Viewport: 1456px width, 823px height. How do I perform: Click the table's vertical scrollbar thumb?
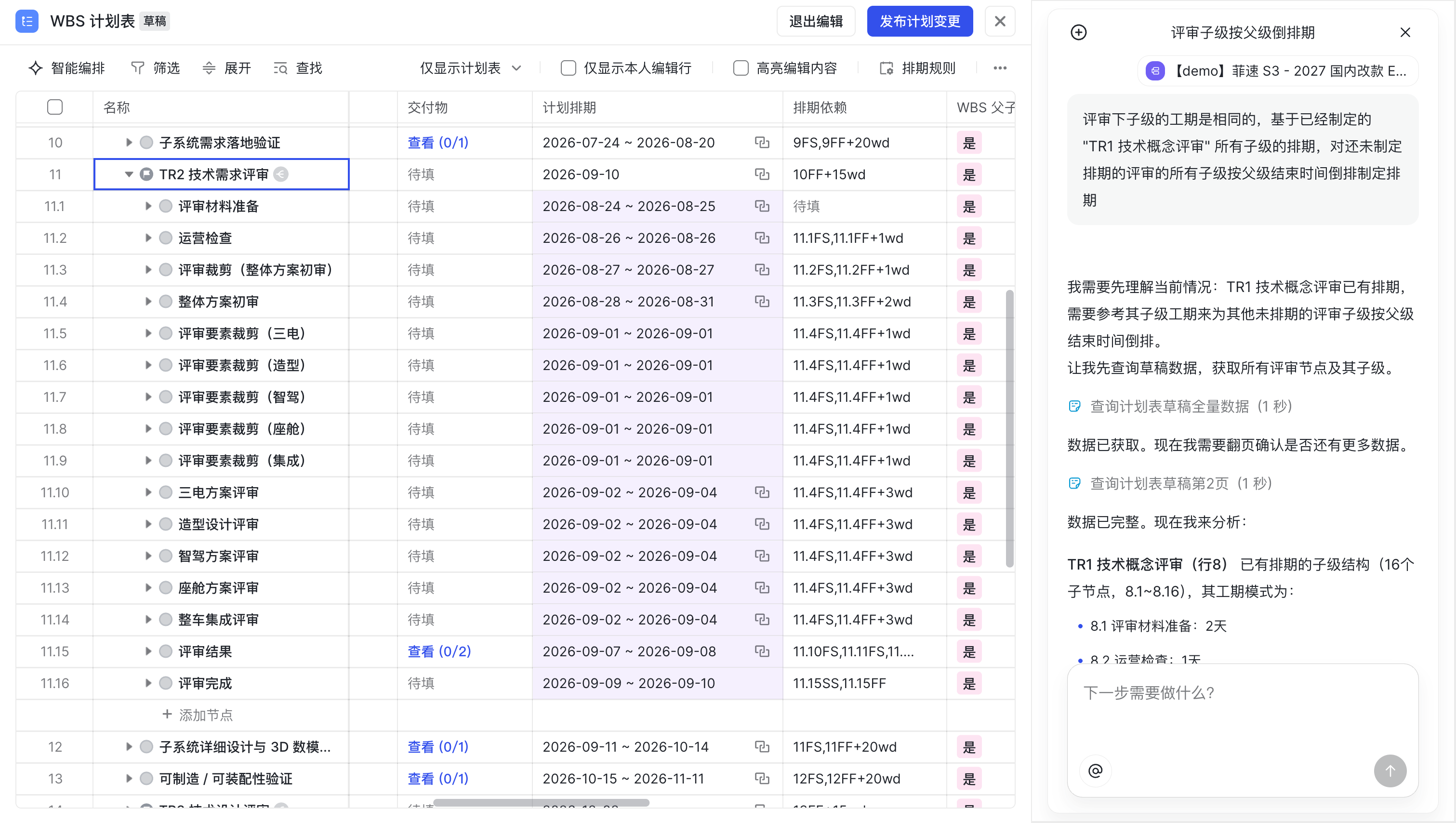1009,428
